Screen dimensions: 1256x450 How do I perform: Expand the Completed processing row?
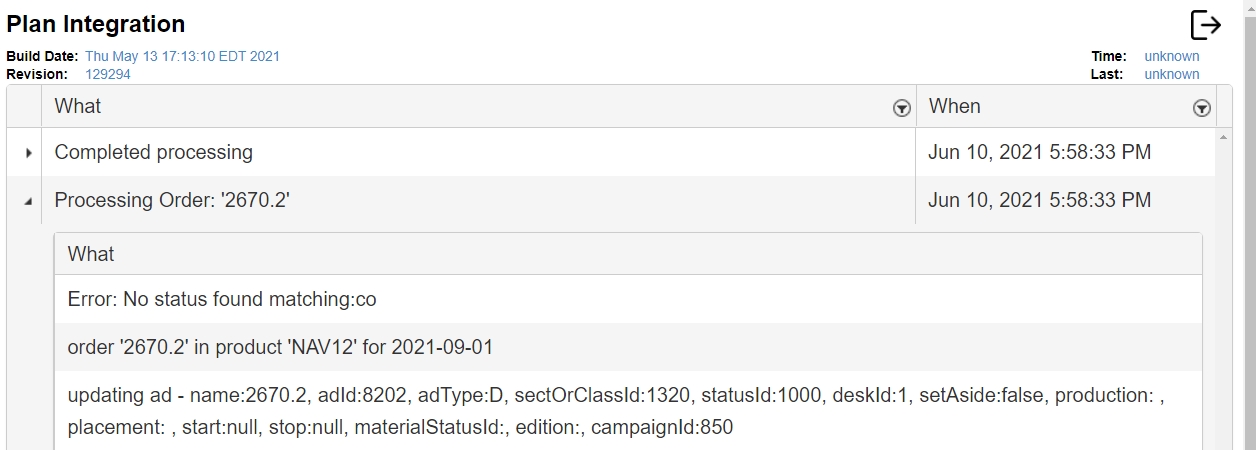[28, 153]
